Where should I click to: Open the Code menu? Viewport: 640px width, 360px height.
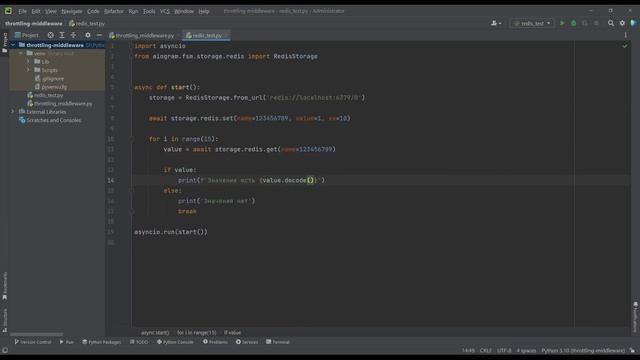click(93, 11)
